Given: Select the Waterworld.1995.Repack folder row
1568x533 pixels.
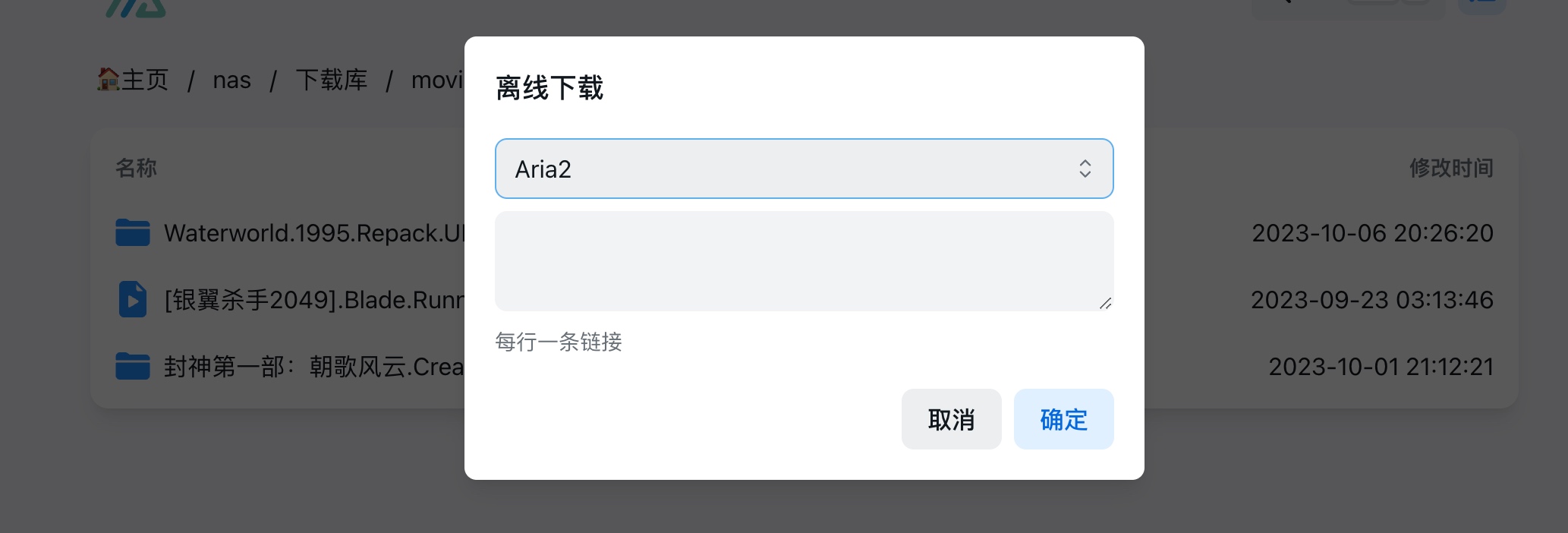Looking at the screenshot, I should tap(304, 232).
